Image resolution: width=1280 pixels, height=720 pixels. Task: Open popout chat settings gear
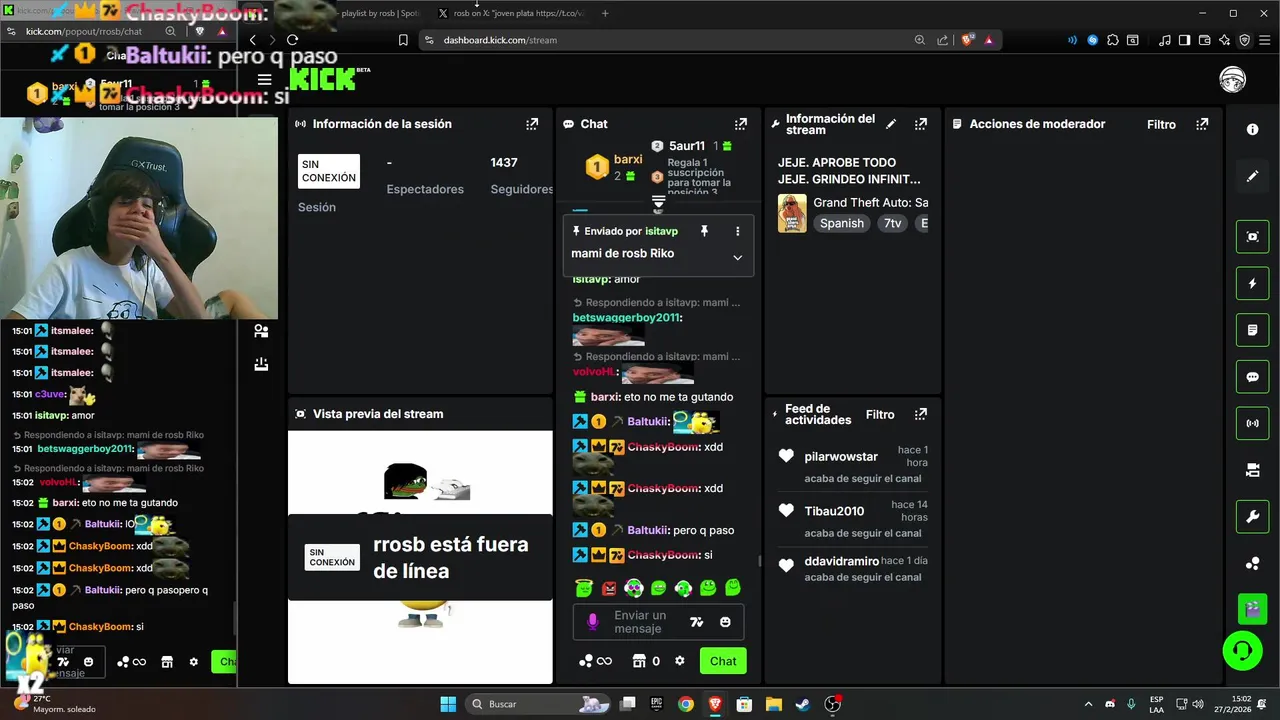pyautogui.click(x=194, y=662)
